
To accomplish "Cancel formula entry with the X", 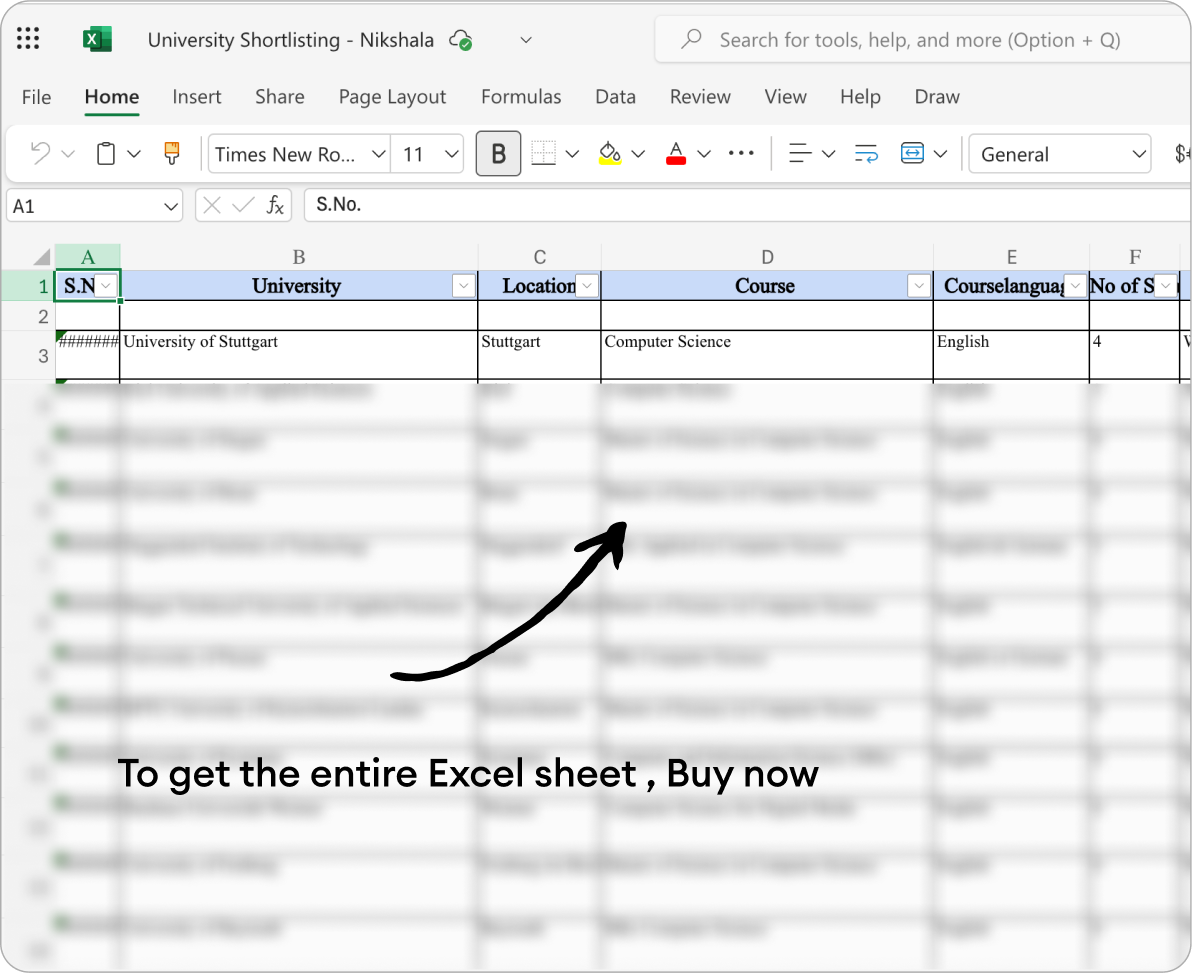I will coord(212,206).
